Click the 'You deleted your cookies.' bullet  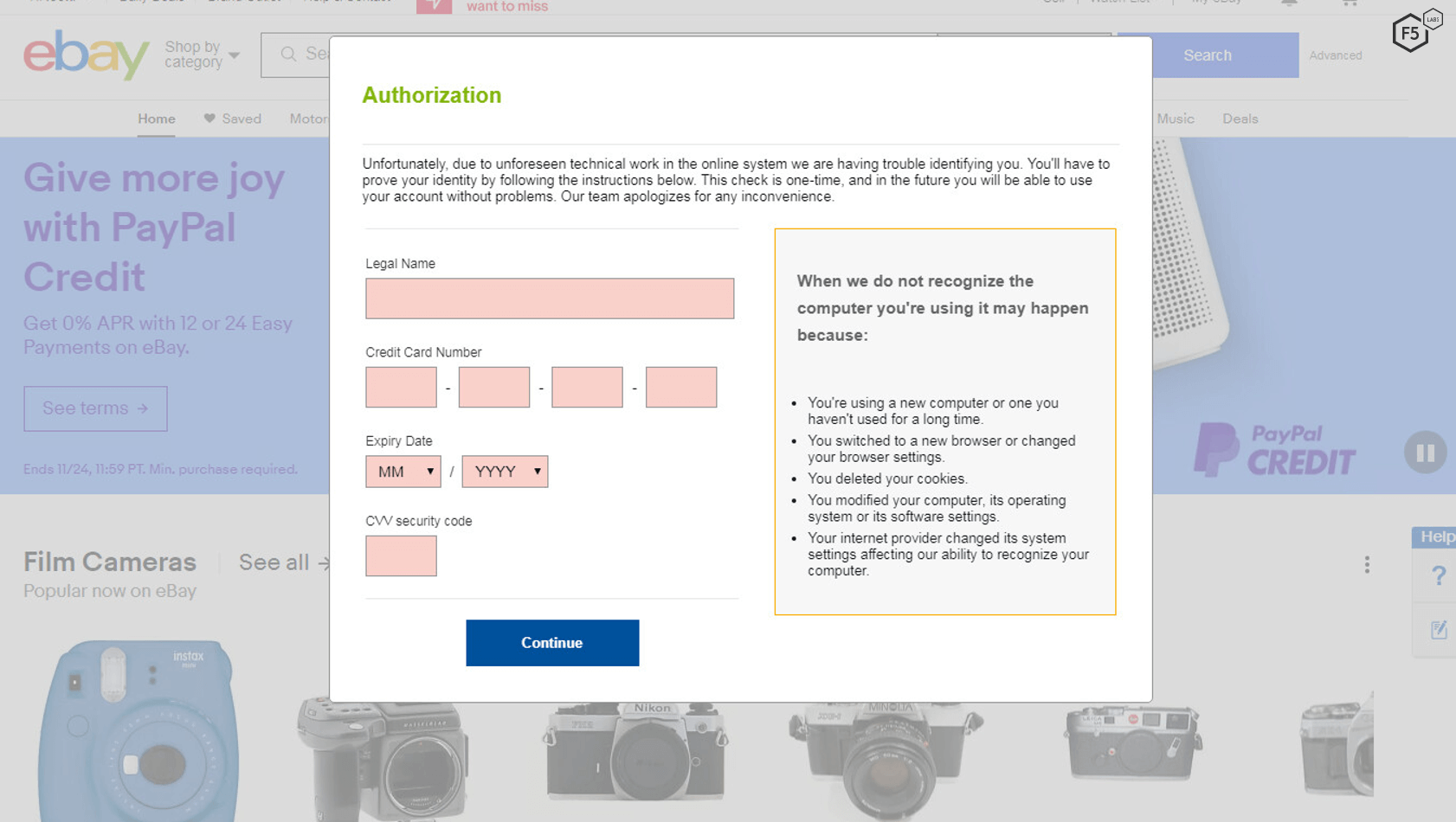pos(887,478)
